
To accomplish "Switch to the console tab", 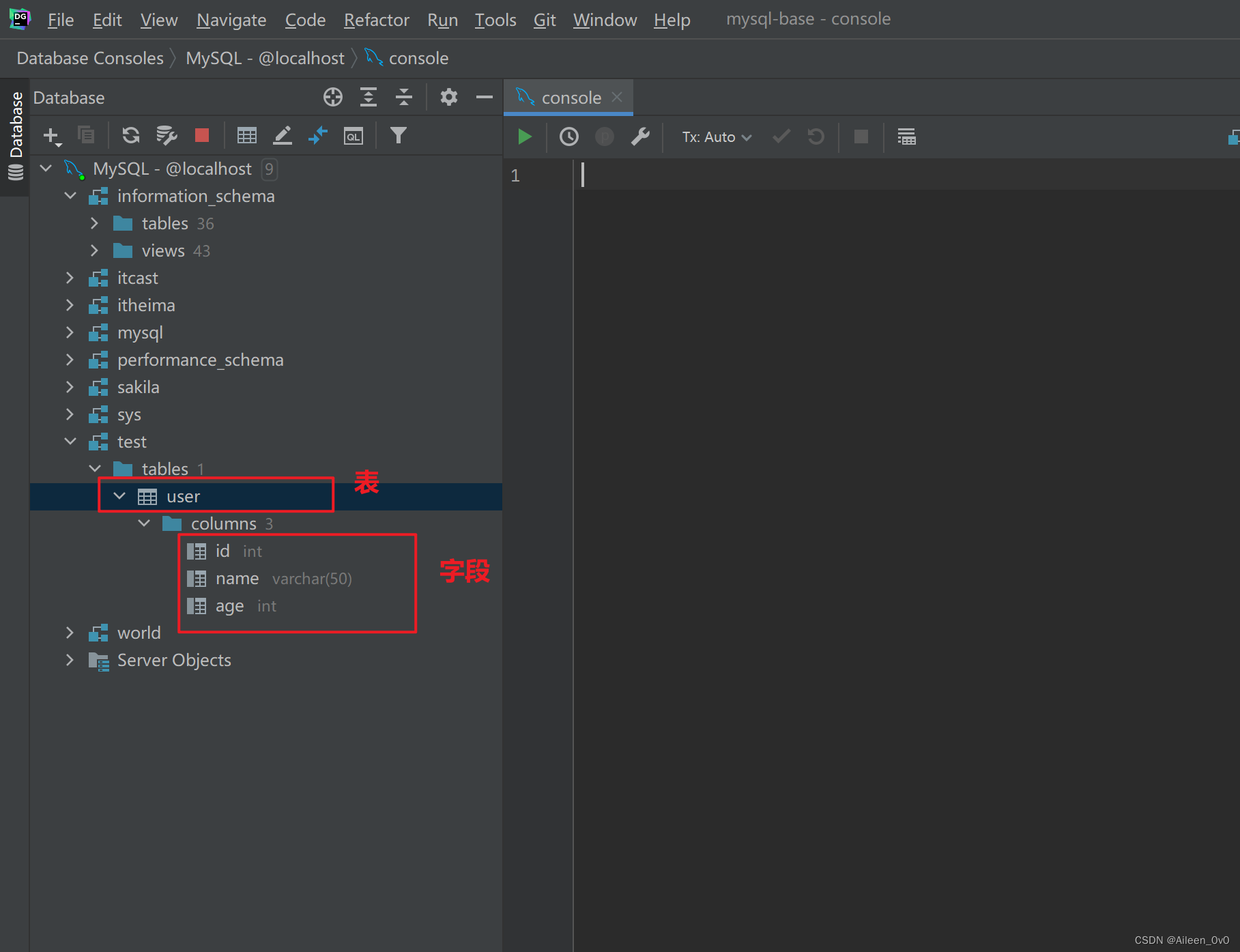I will coord(571,97).
